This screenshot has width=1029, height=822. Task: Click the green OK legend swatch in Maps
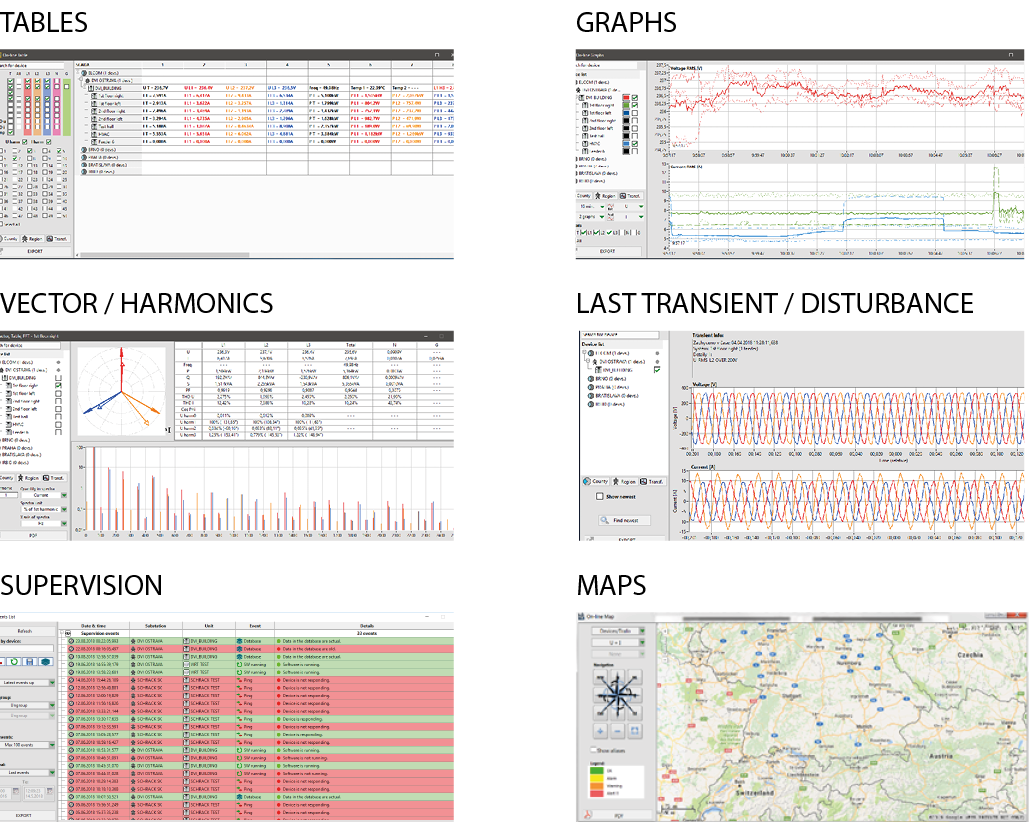pos(597,771)
